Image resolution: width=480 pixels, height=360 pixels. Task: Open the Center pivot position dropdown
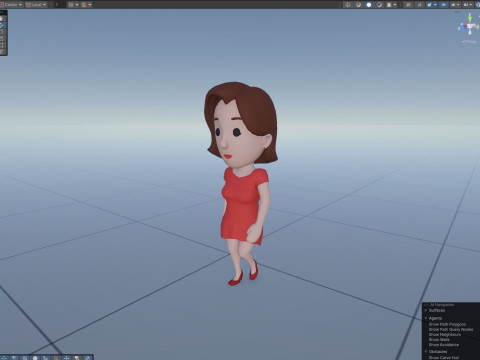(x=12, y=5)
